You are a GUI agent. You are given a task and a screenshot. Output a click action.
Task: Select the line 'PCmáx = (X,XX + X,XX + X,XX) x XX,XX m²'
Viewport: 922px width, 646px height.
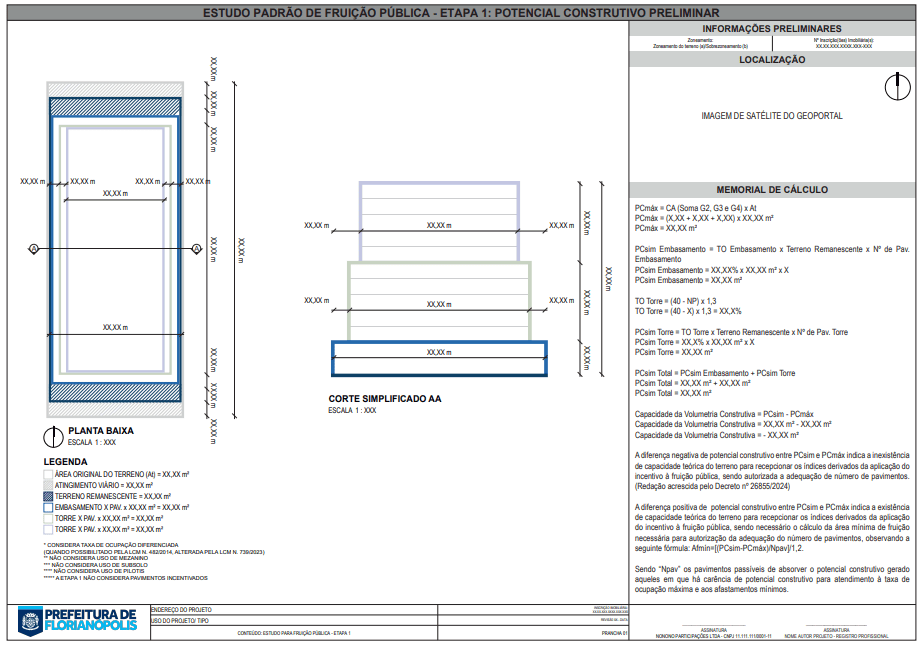[x=704, y=218]
